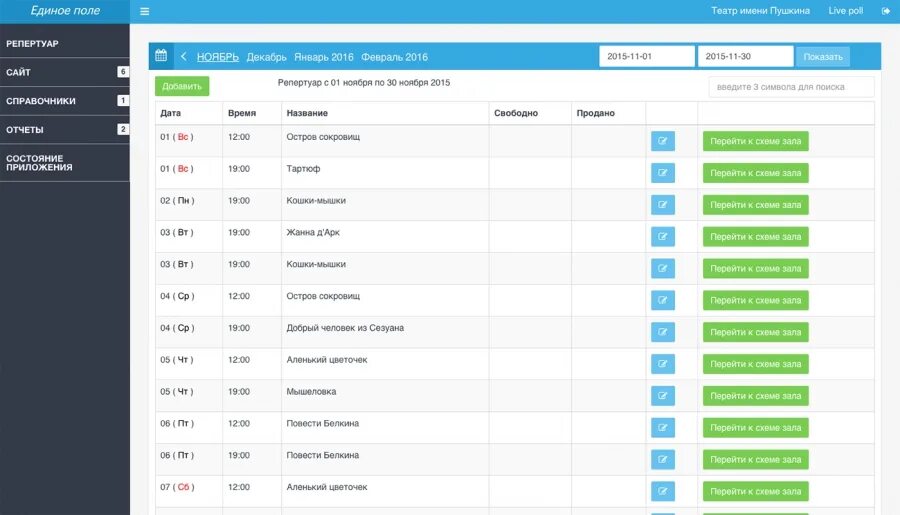Click the Справочники badge showing 1
This screenshot has height=515, width=900.
click(123, 100)
